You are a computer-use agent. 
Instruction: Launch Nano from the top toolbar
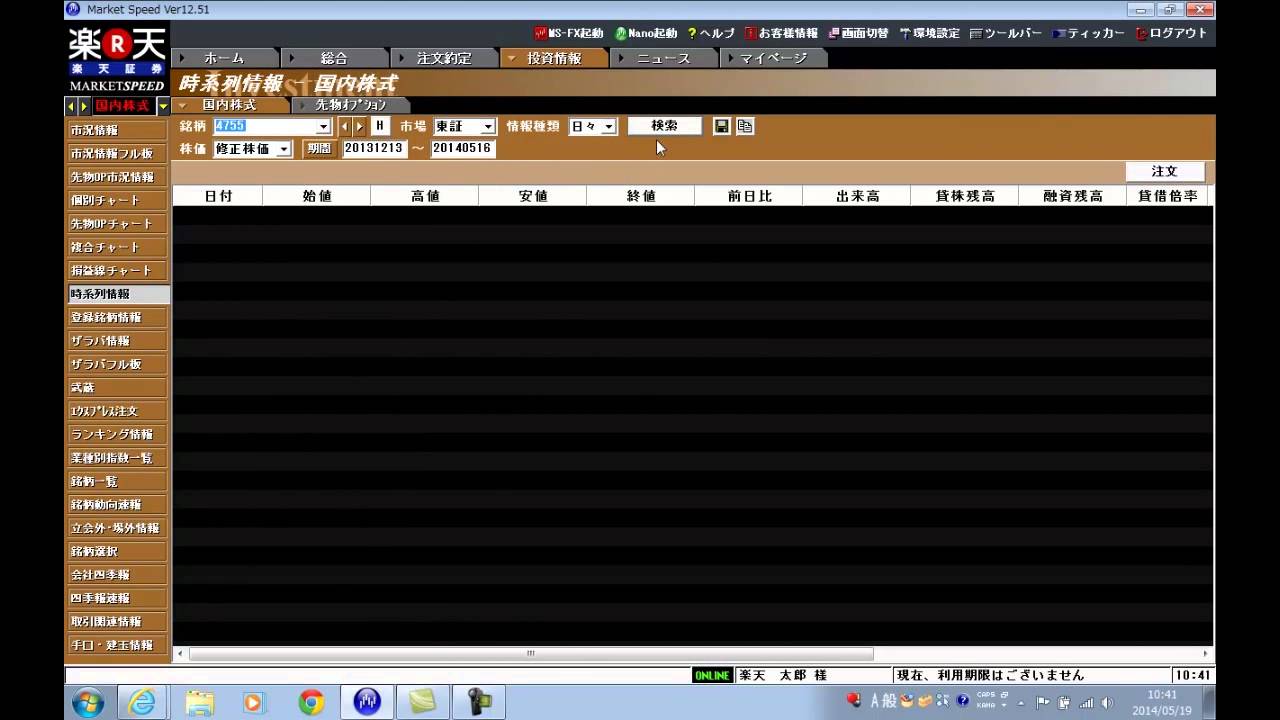(645, 33)
